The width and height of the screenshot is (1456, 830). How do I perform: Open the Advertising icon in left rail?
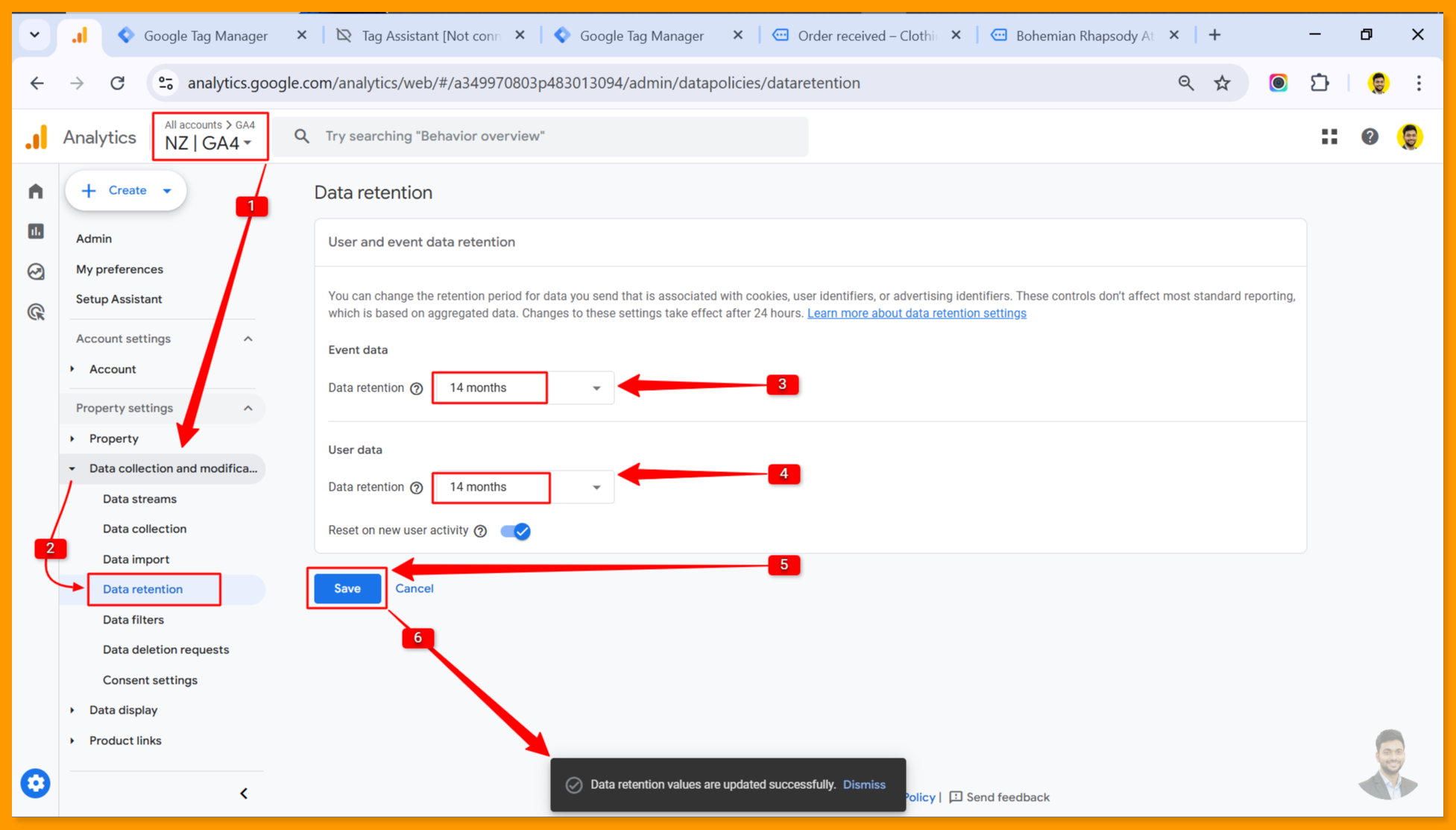click(x=36, y=312)
